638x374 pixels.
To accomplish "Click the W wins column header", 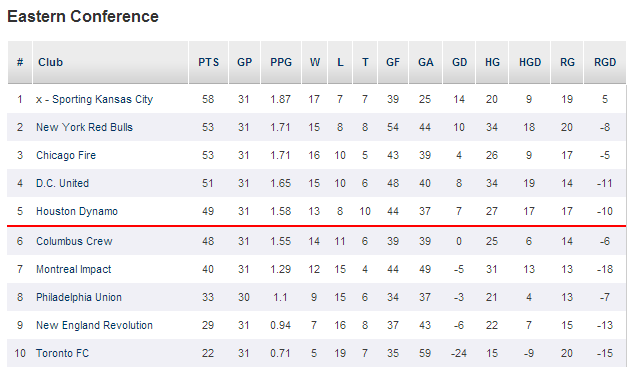I will [x=315, y=62].
